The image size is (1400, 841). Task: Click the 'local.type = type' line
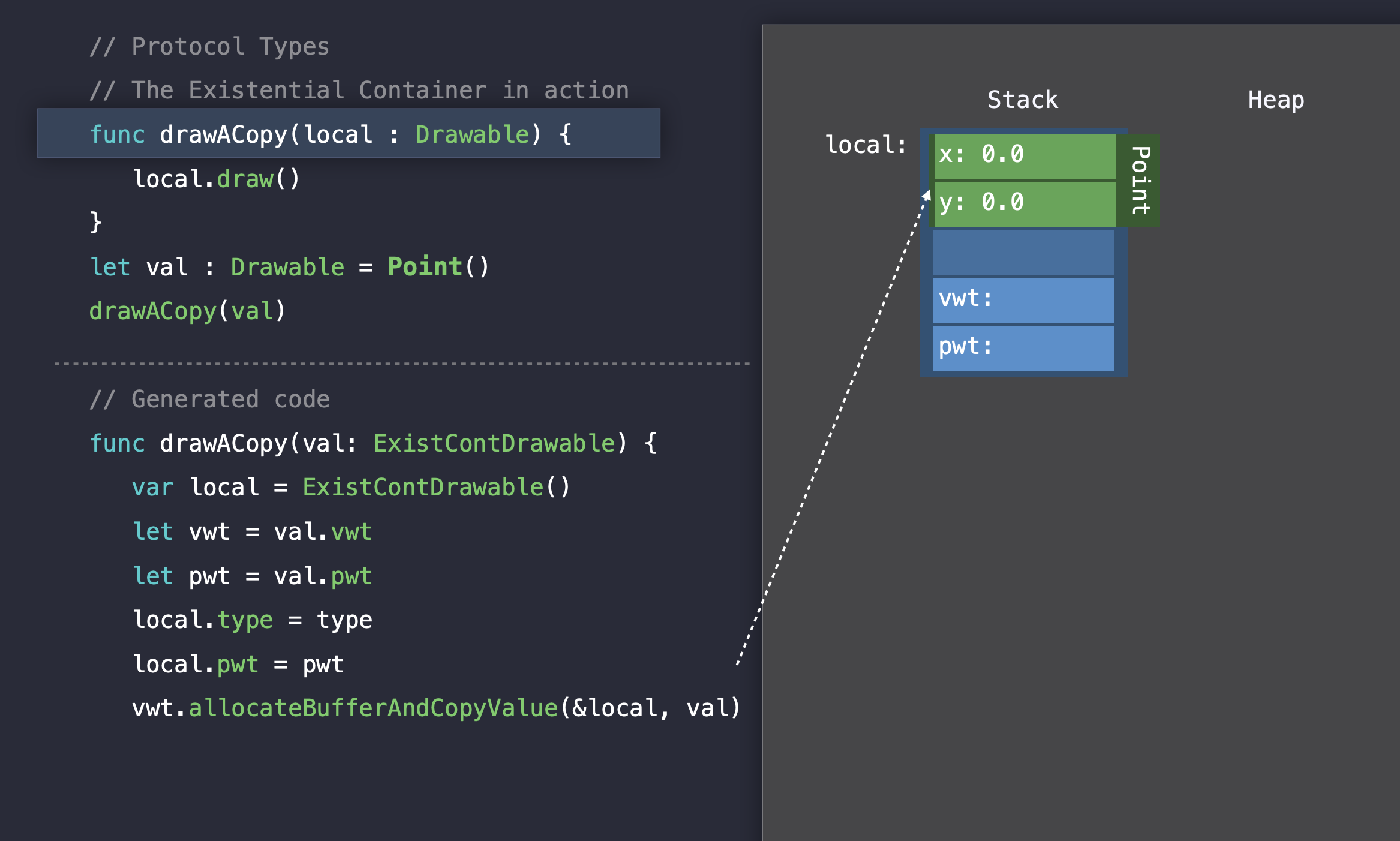click(x=252, y=620)
